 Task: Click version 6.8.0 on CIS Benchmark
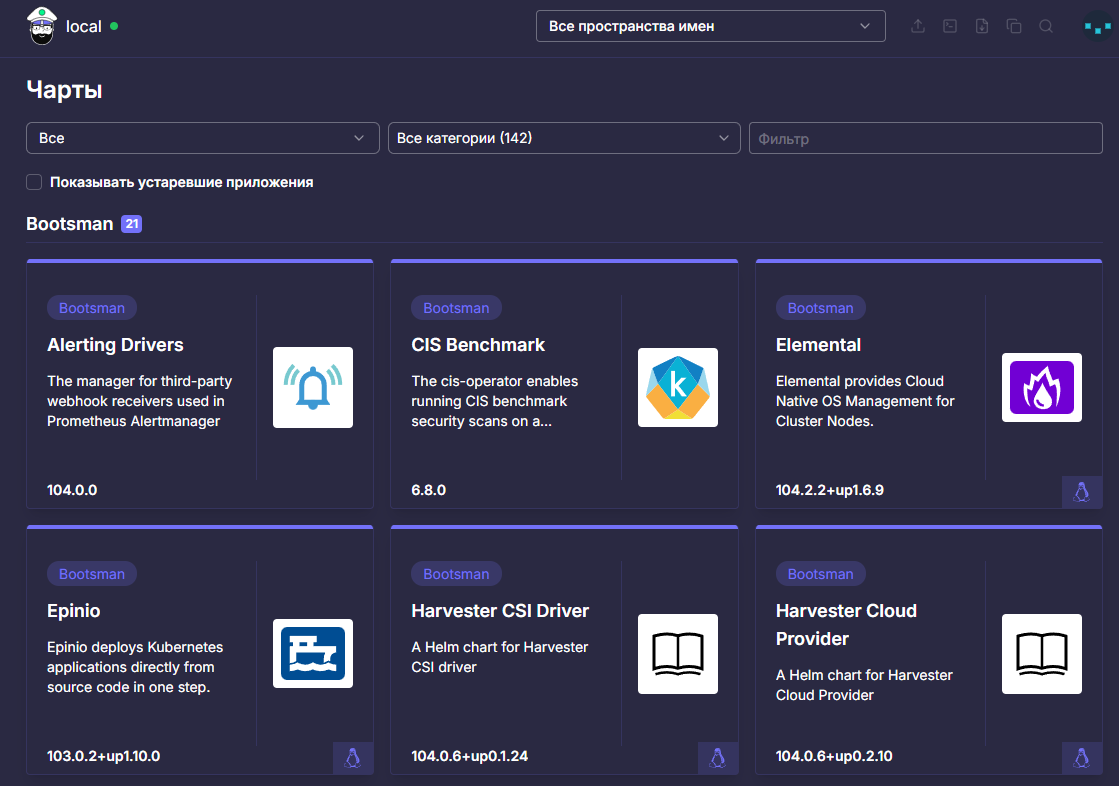tap(428, 490)
